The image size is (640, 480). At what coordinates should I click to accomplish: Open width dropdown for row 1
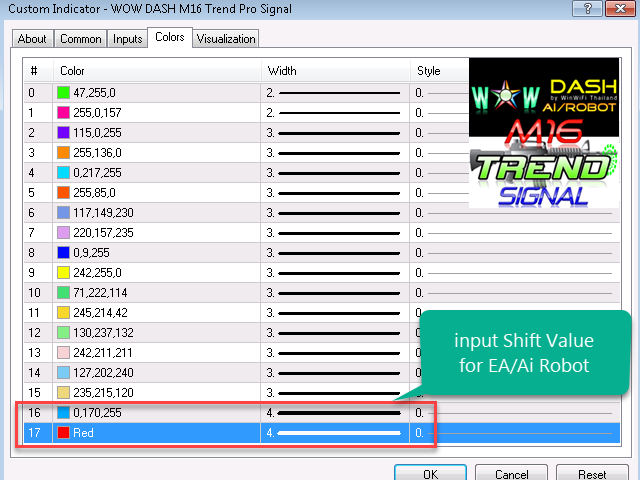(x=335, y=113)
